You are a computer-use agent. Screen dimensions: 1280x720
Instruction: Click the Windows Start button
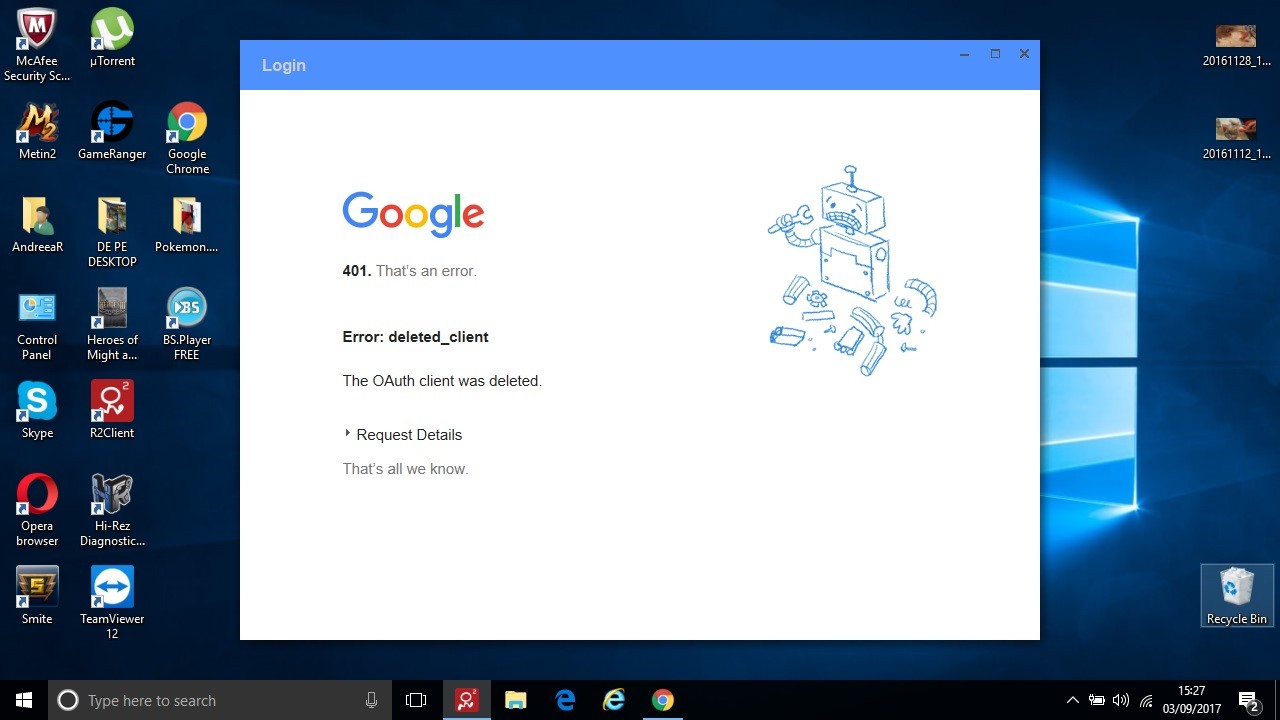pyautogui.click(x=24, y=700)
